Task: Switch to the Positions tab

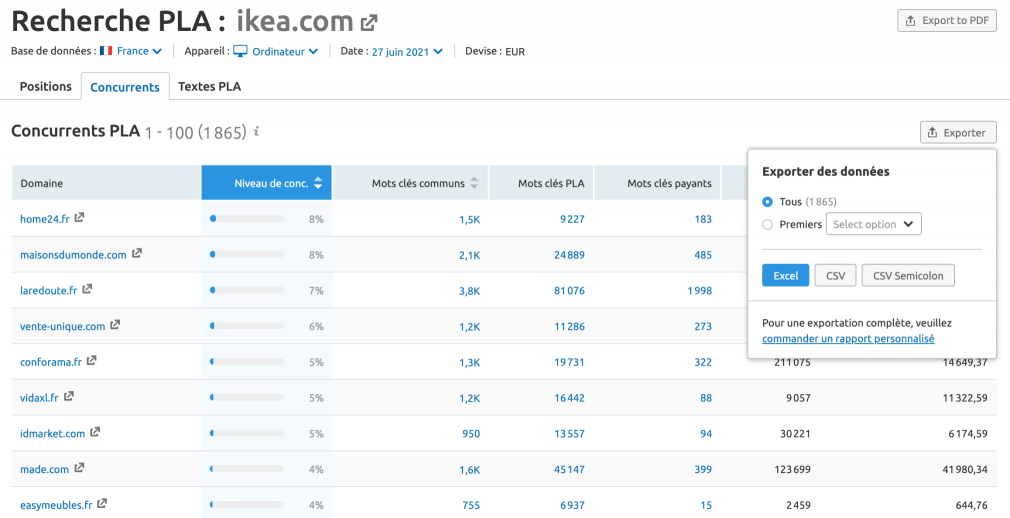Action: (46, 86)
